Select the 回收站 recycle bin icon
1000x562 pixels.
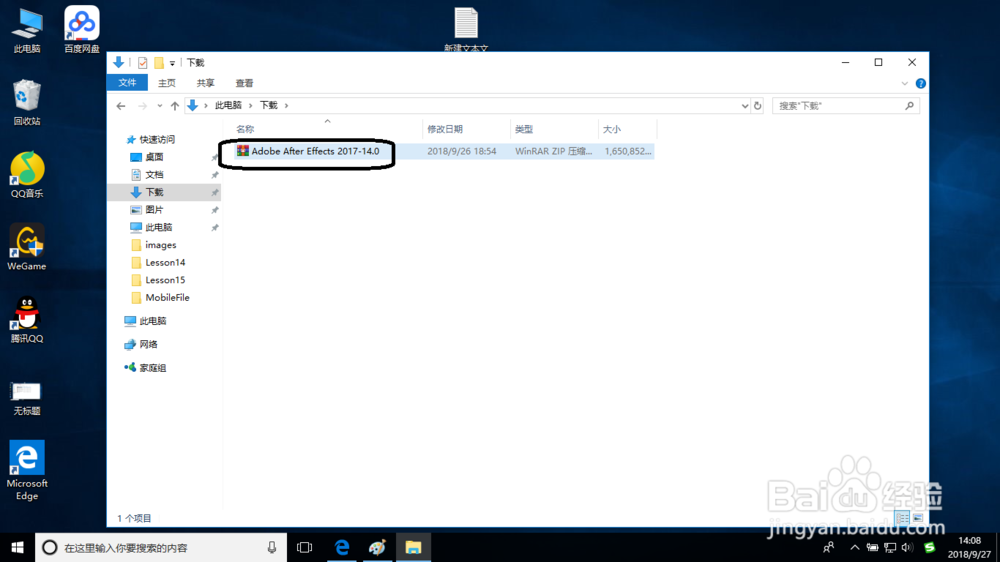click(27, 102)
